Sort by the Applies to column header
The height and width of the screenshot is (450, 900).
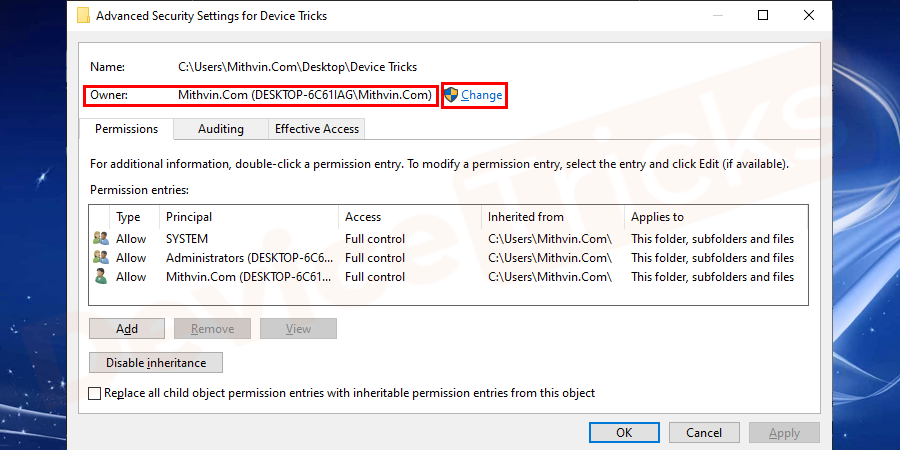[x=657, y=217]
